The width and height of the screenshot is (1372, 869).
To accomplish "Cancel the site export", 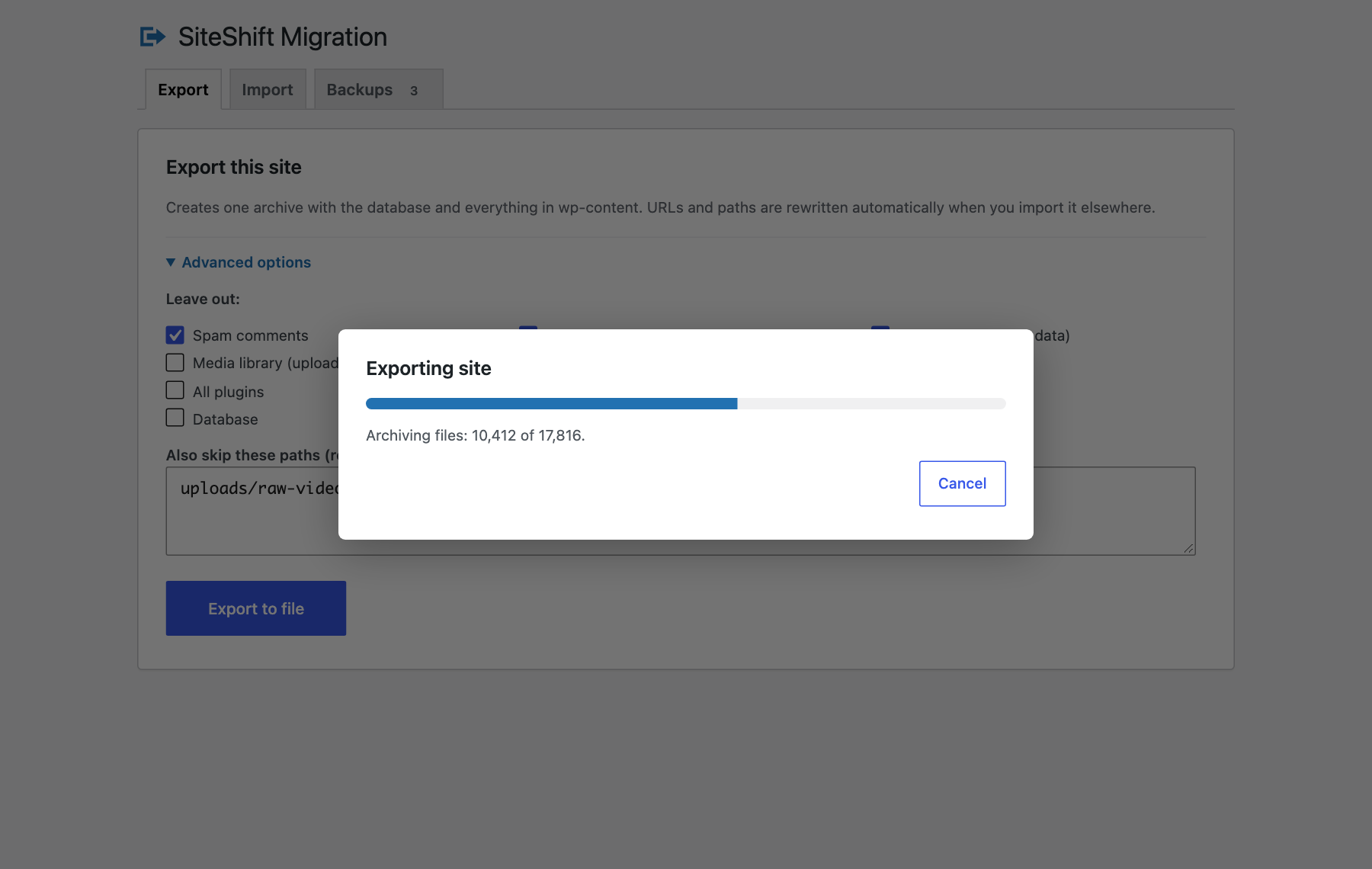I will pos(963,483).
